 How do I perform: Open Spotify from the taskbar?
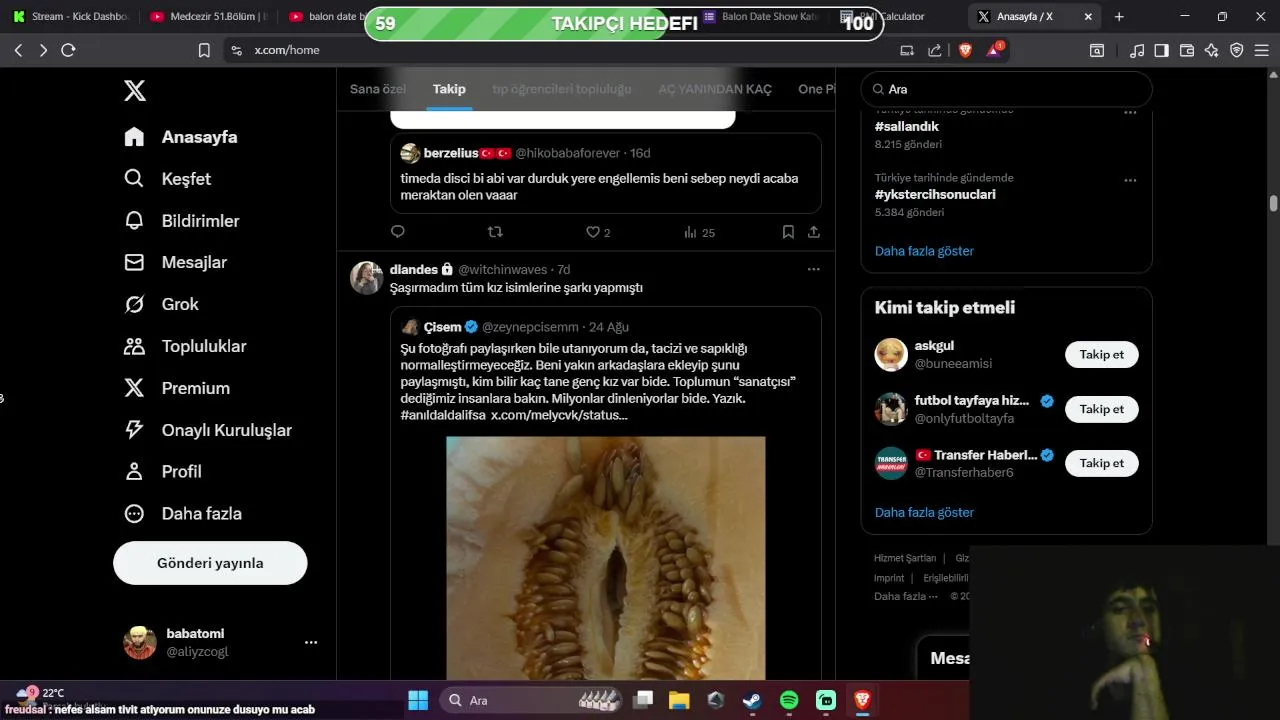coord(789,700)
